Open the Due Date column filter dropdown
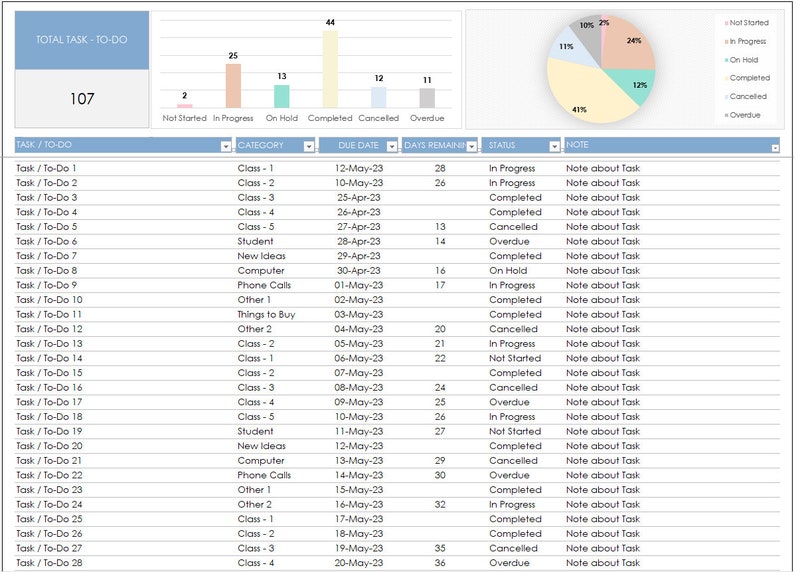Screen dimensions: 794x572 point(391,146)
